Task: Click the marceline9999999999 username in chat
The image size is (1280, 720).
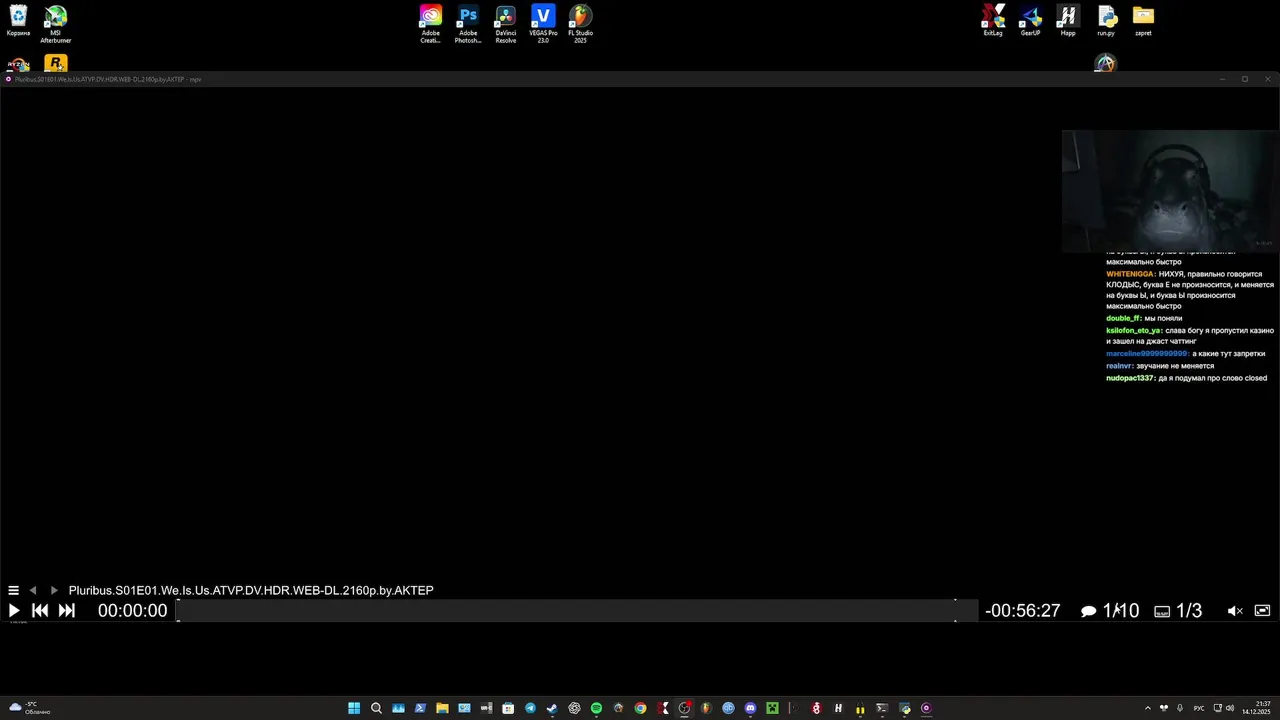Action: 1148,354
